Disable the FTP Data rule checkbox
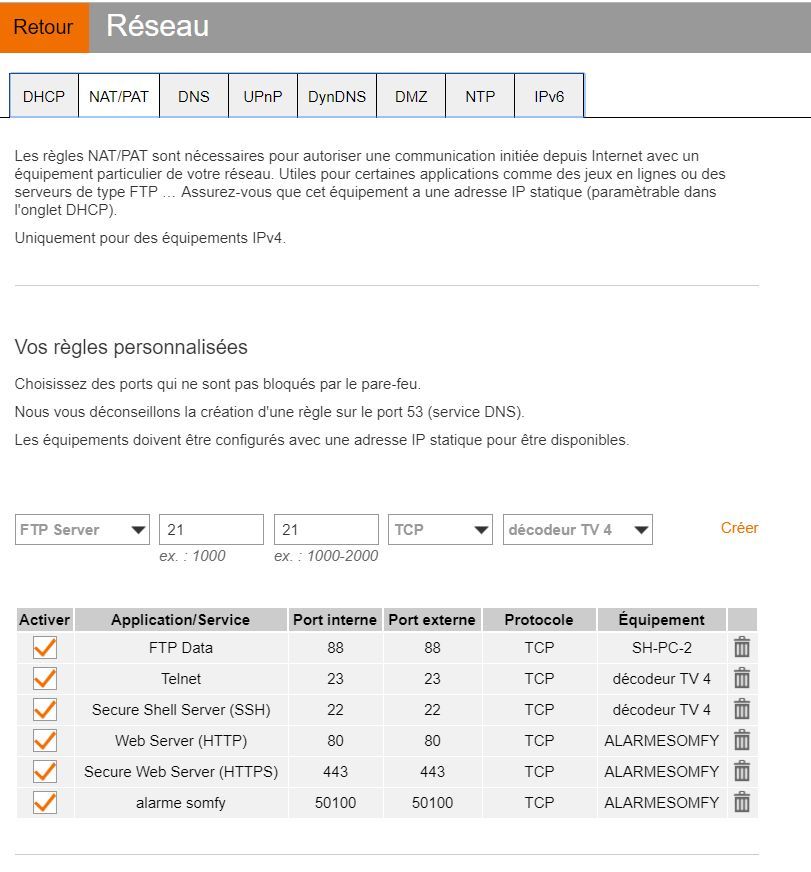This screenshot has width=811, height=872. (x=45, y=648)
